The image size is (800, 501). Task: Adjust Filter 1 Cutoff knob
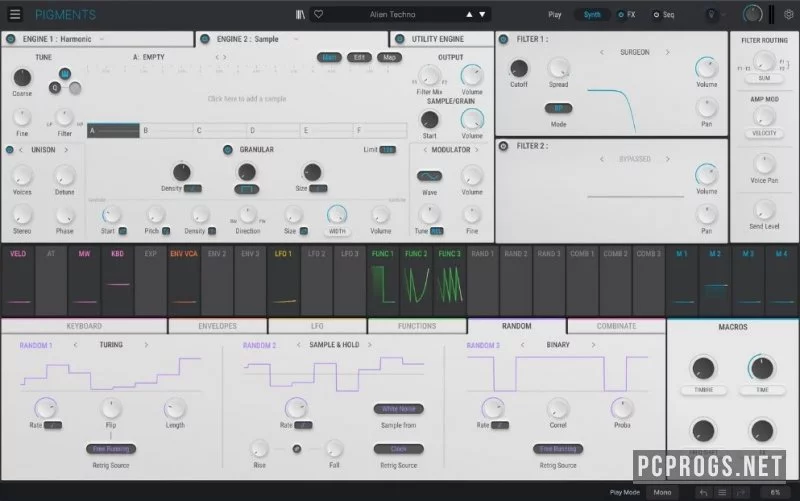coord(519,68)
